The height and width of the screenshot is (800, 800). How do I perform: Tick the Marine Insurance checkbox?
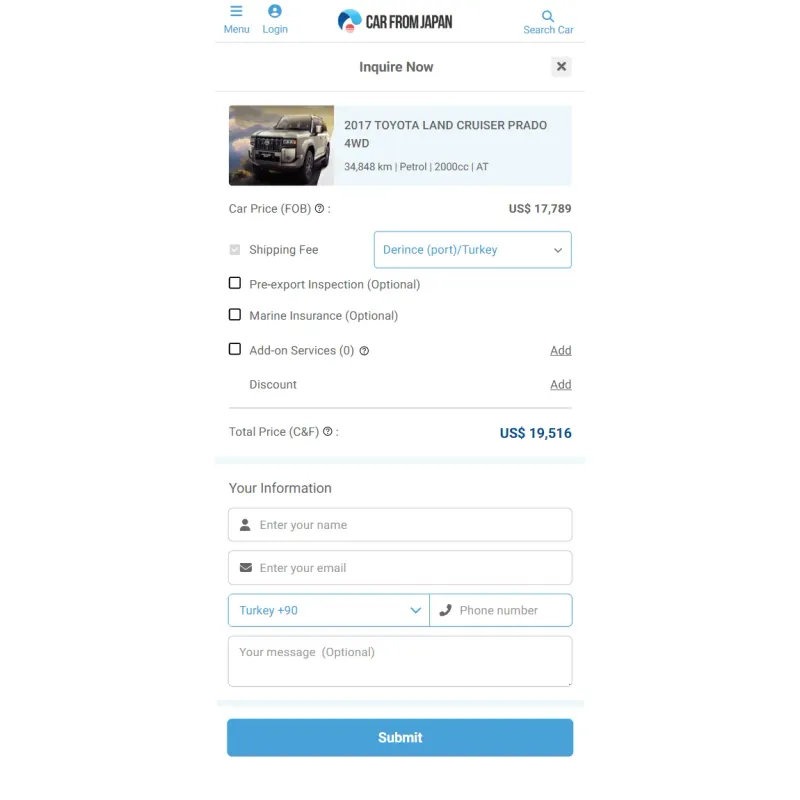coord(235,315)
